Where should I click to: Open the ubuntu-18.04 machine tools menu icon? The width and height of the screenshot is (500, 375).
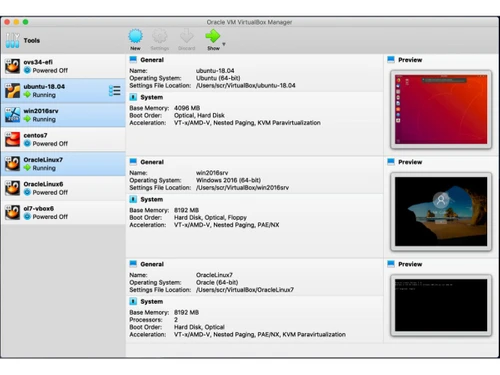(115, 91)
